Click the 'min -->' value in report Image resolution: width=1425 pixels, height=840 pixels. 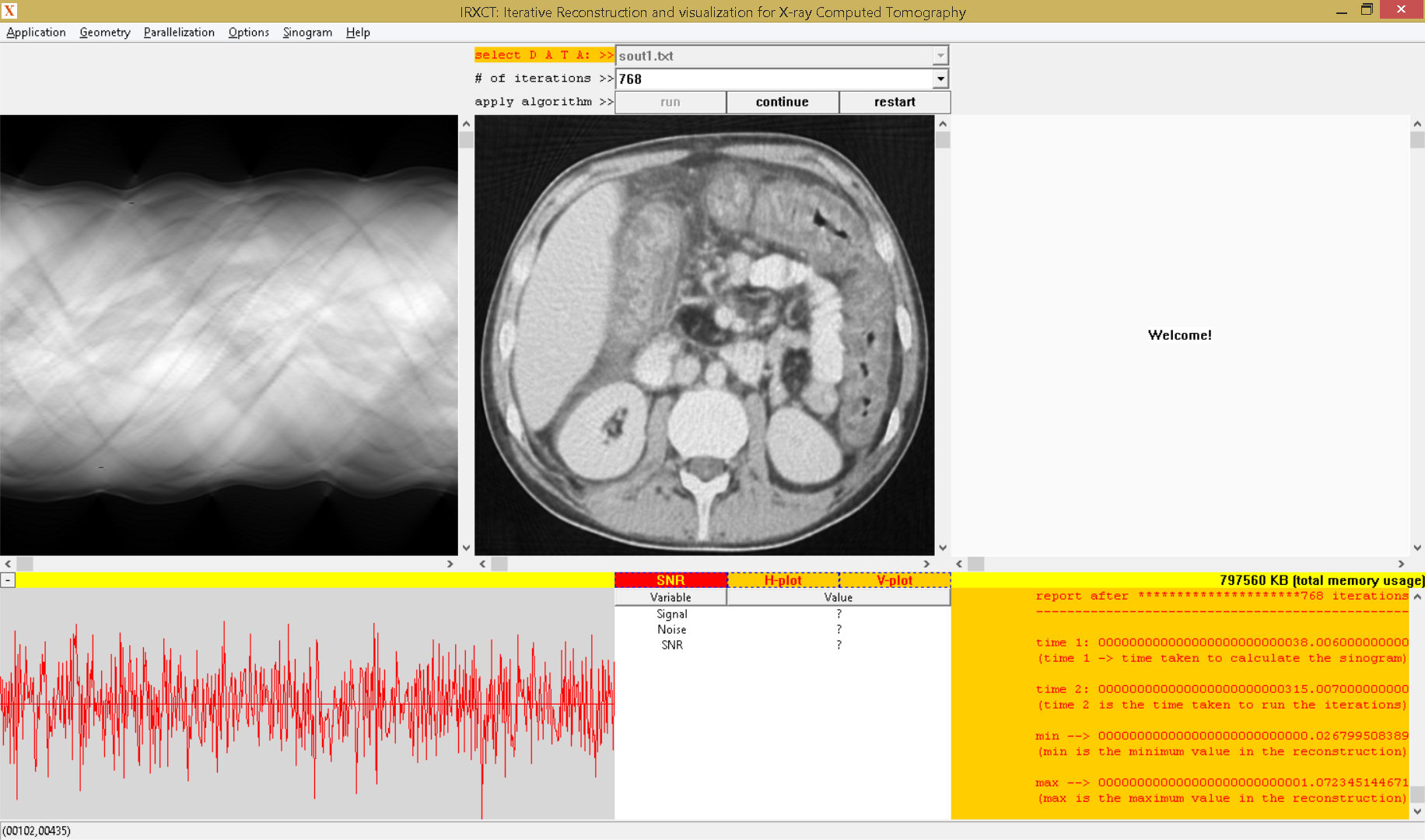pos(1253,736)
